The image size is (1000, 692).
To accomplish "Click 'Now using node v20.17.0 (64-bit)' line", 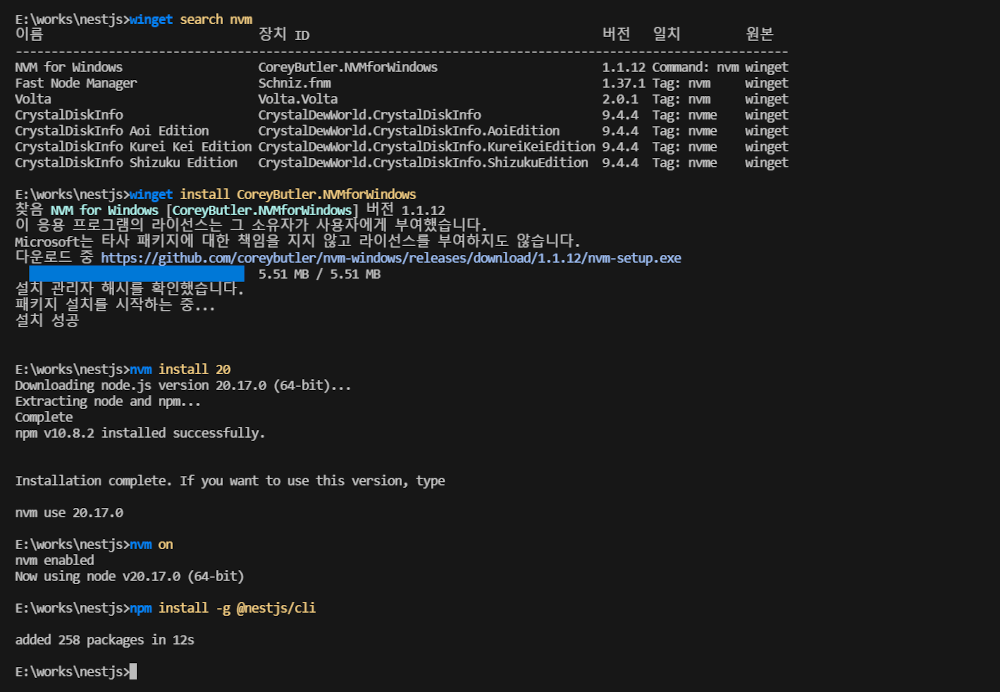I will click(x=129, y=577).
